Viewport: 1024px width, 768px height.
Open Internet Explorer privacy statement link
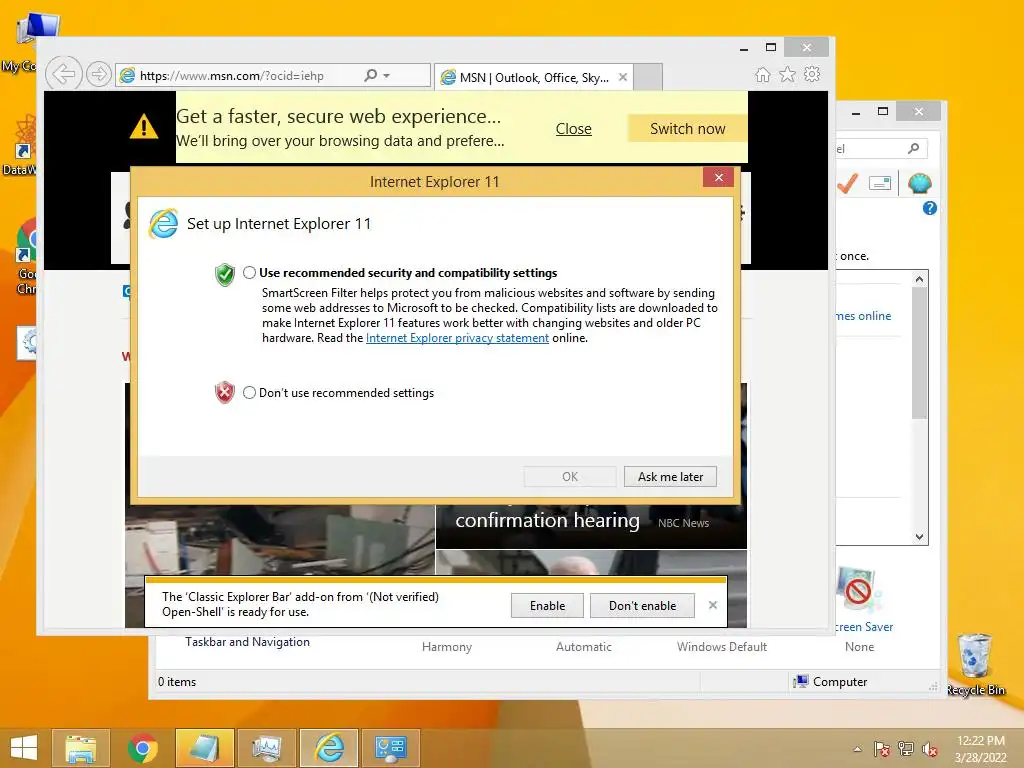click(457, 338)
